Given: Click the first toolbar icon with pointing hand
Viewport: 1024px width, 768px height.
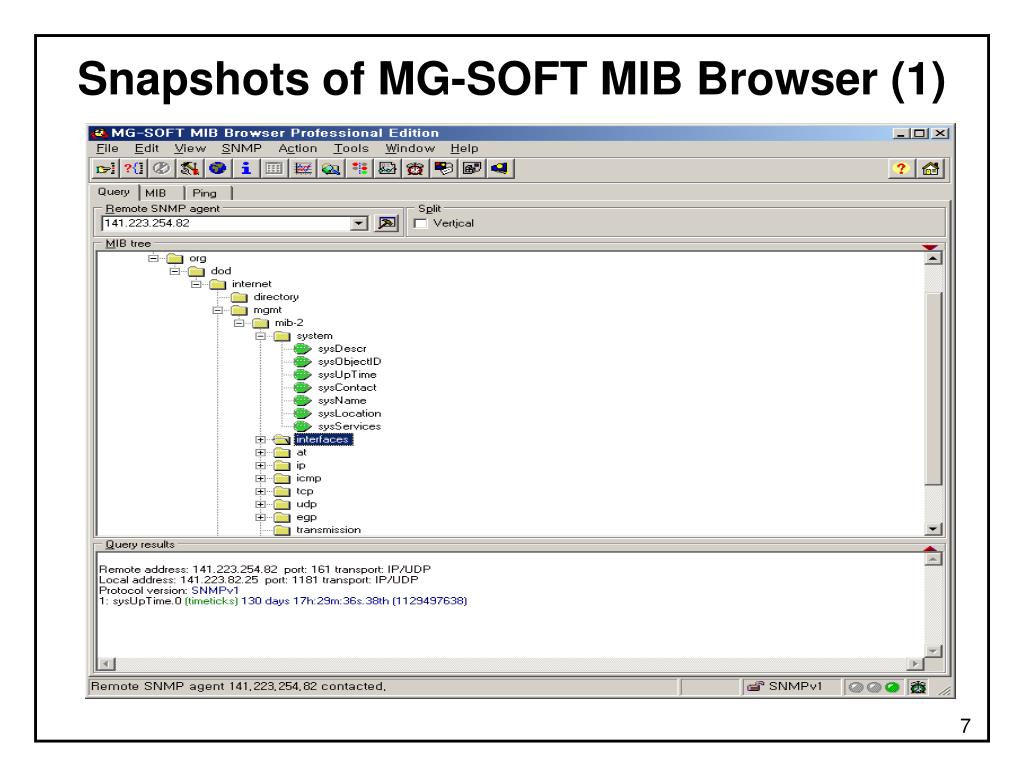Looking at the screenshot, I should pyautogui.click(x=105, y=168).
